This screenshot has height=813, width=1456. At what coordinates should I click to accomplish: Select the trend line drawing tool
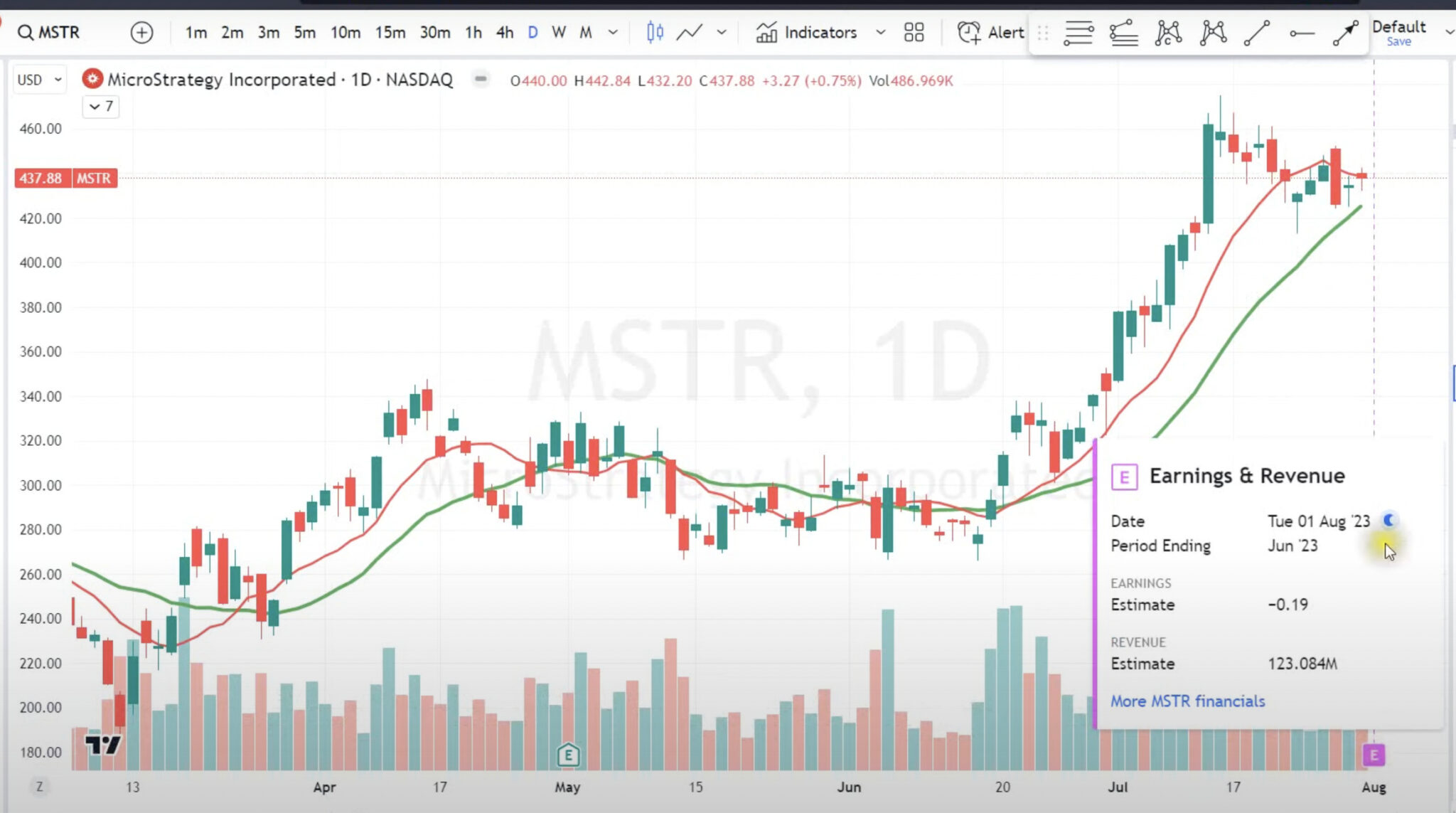(x=1257, y=33)
